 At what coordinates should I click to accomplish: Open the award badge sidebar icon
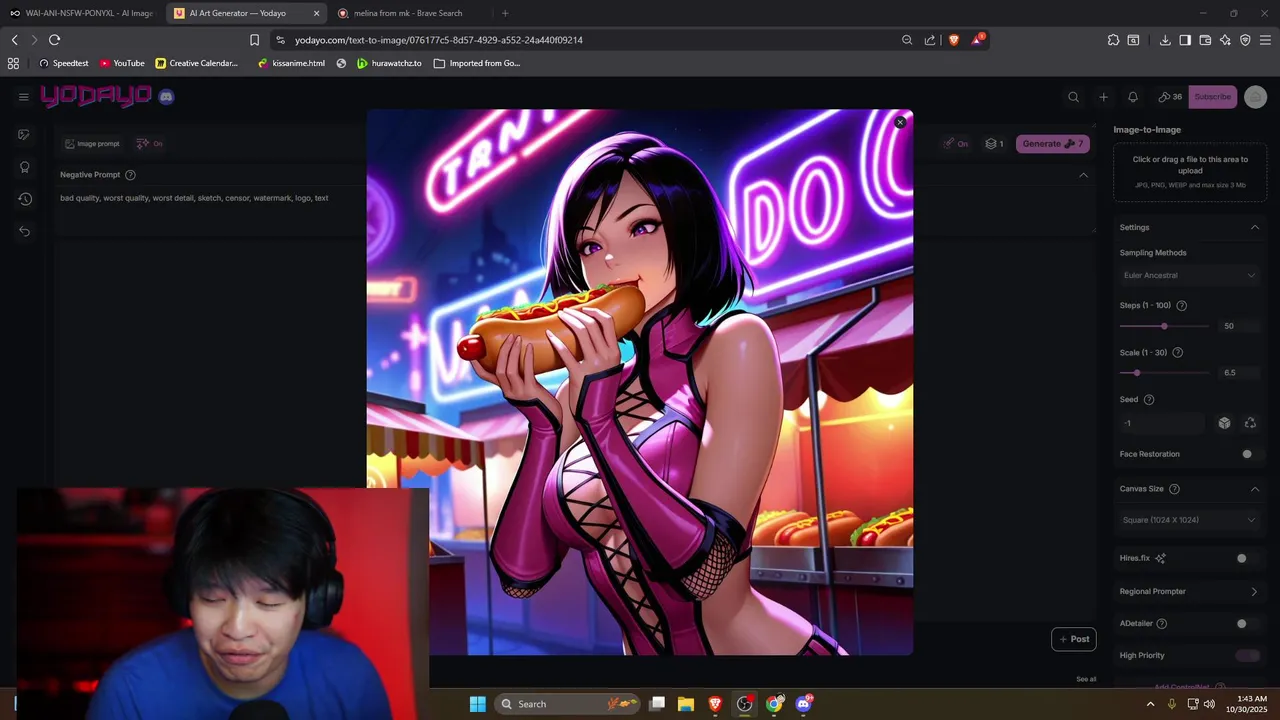24,167
